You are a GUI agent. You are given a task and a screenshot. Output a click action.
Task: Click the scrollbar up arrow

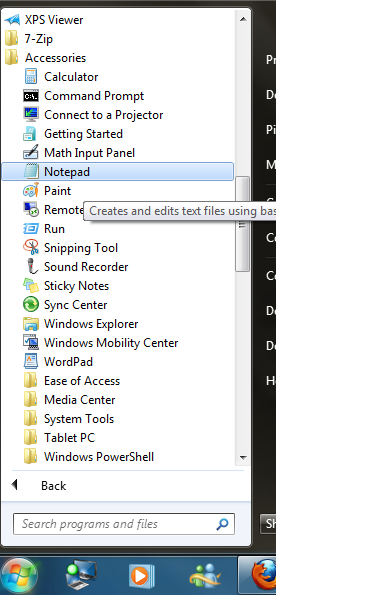click(243, 19)
